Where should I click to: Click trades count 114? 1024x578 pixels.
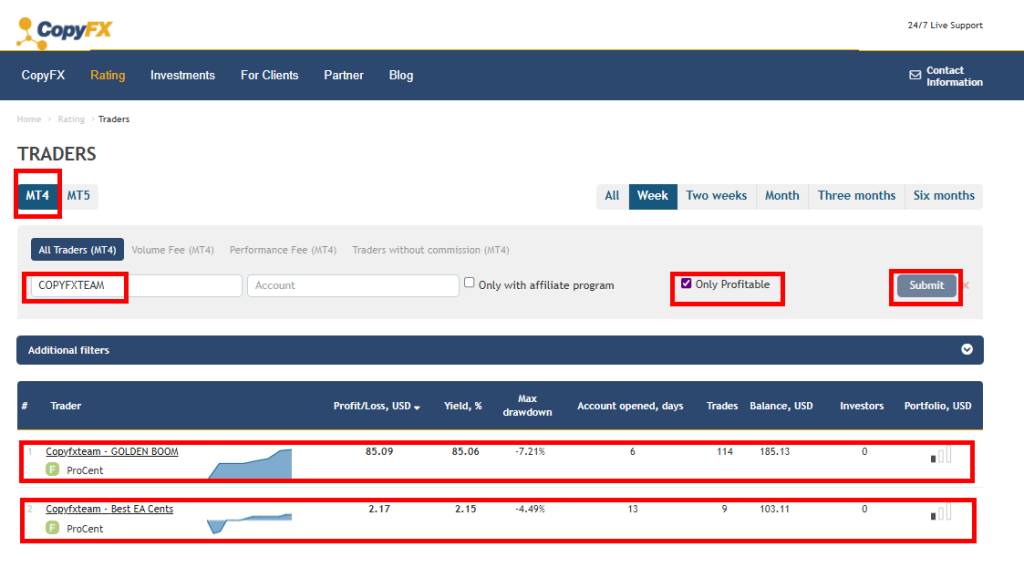tap(724, 451)
